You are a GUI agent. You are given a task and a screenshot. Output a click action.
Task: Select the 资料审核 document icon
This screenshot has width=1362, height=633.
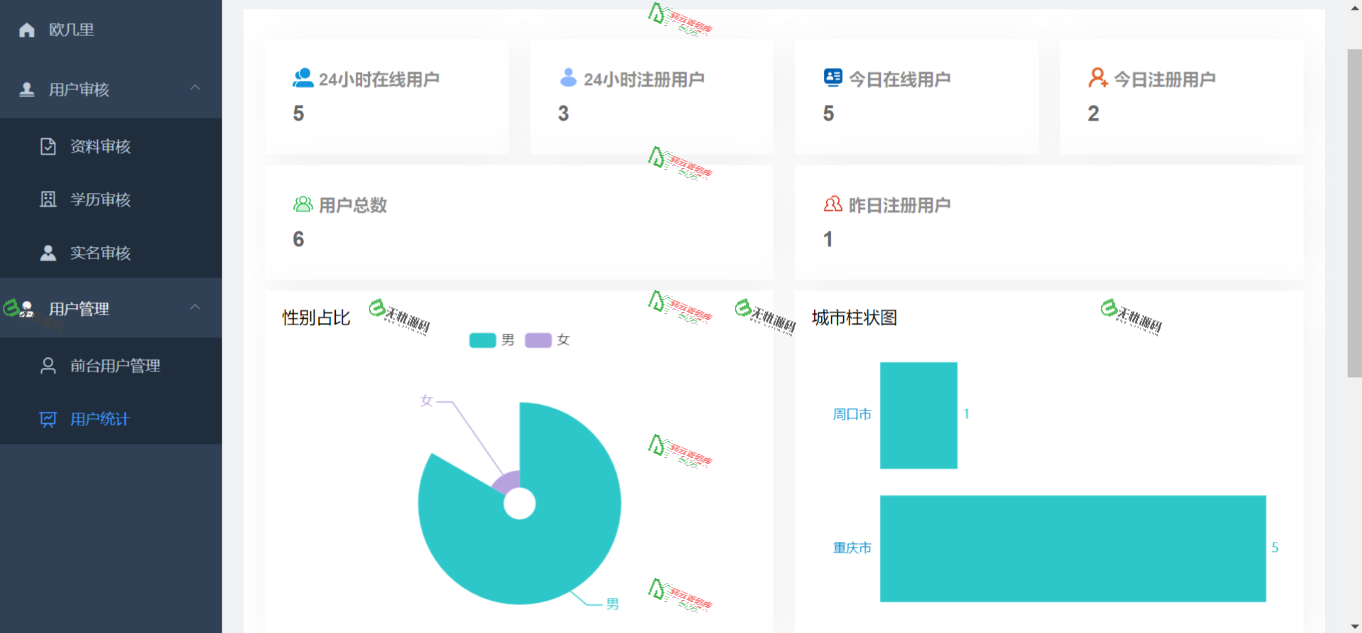point(46,145)
